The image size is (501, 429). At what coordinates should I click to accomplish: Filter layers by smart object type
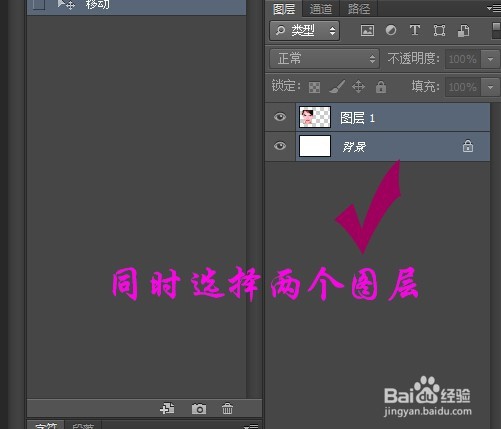[x=464, y=31]
